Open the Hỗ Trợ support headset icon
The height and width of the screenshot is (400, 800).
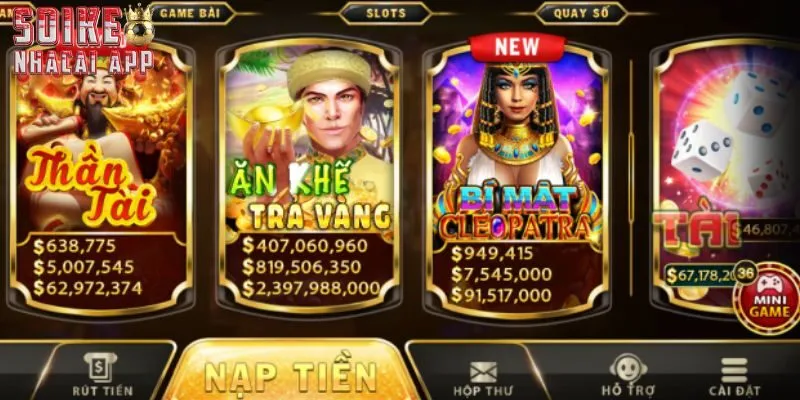[x=628, y=368]
